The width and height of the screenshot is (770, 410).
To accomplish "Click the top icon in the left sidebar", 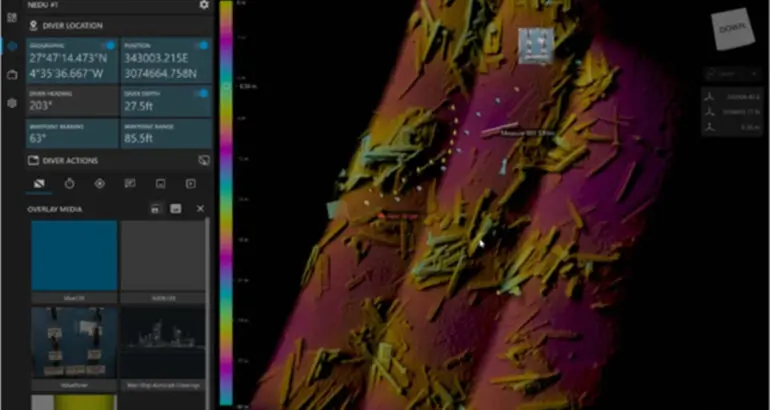I will click(x=11, y=17).
